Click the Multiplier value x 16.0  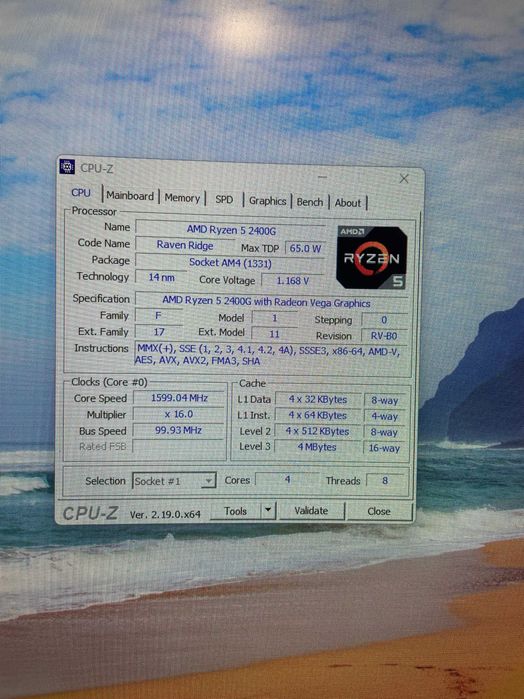click(179, 414)
